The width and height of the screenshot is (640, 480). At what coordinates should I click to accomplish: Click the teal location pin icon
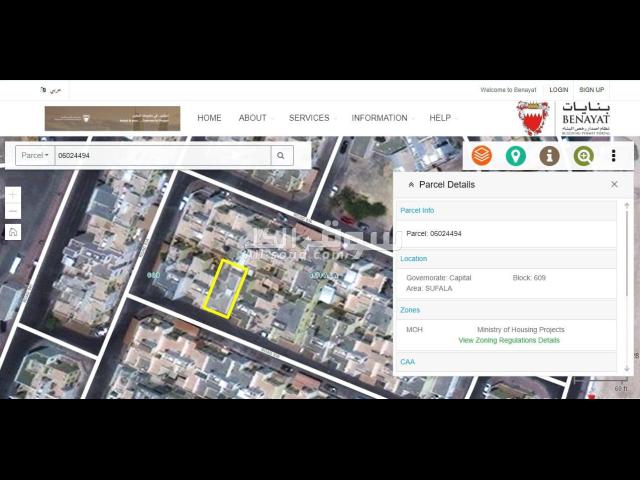(x=515, y=156)
